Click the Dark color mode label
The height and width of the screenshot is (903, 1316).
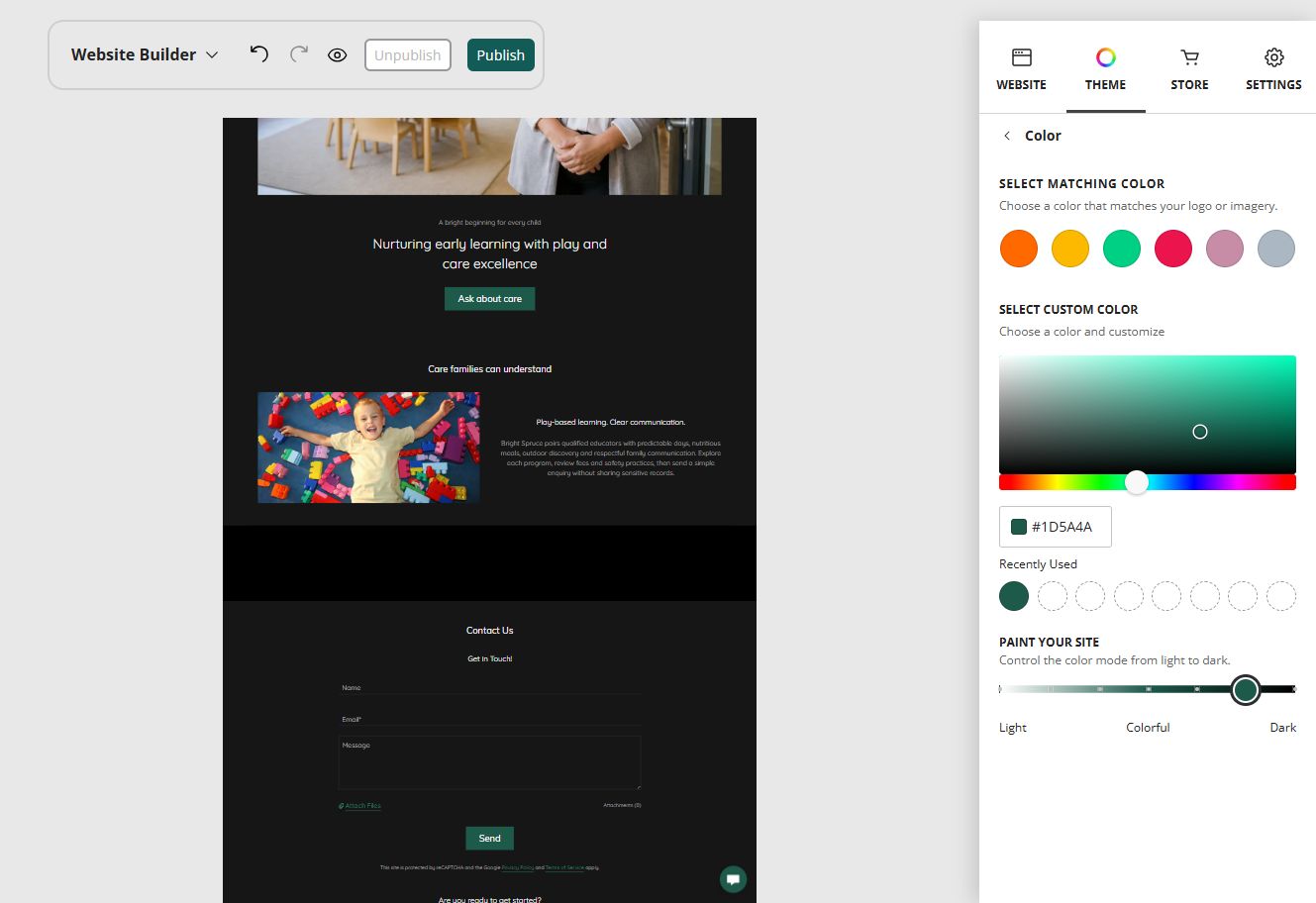pos(1283,728)
